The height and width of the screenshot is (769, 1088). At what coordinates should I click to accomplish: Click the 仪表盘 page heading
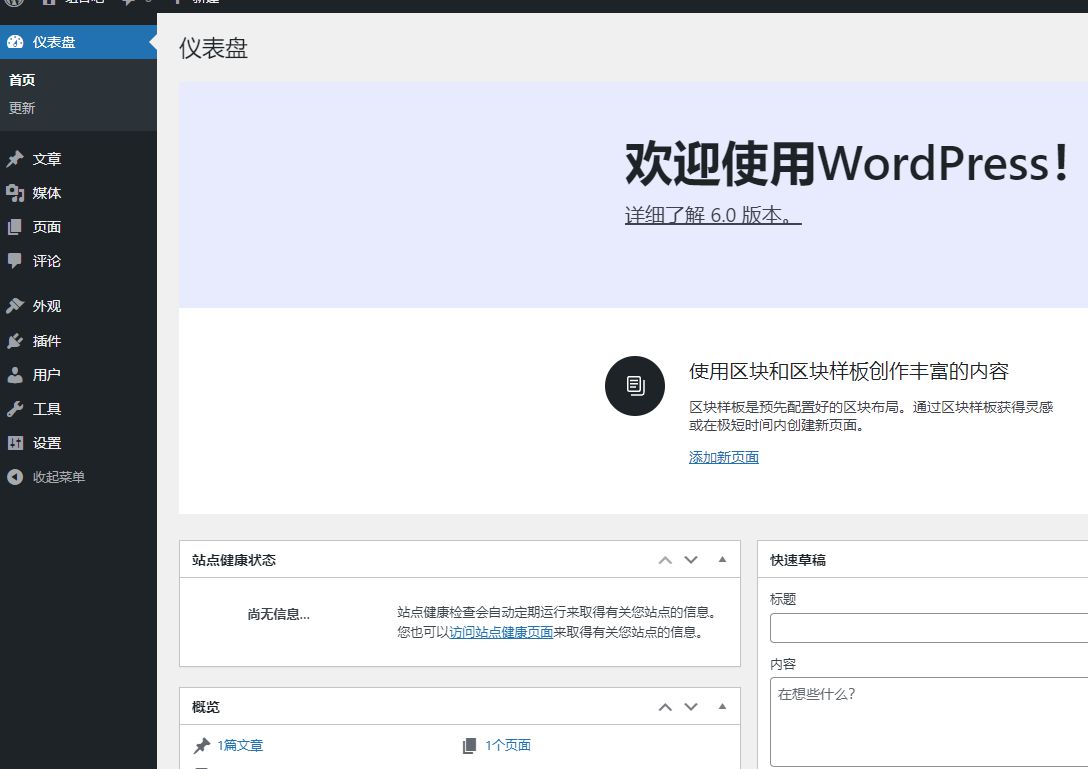click(x=214, y=49)
